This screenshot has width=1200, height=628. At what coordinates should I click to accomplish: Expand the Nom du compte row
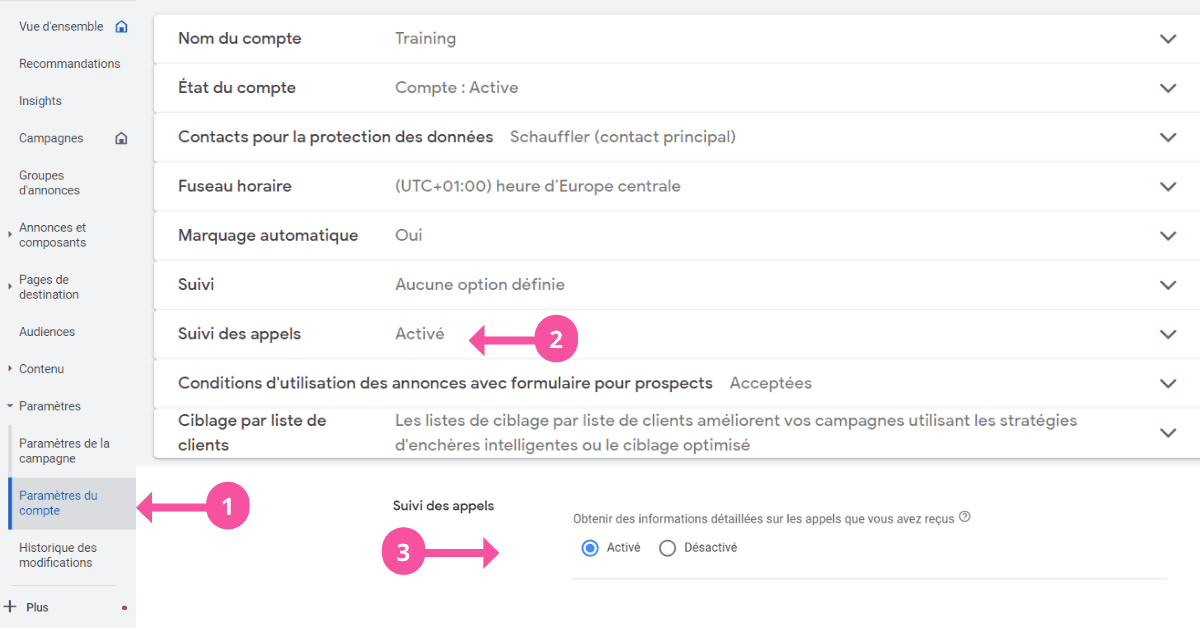tap(1167, 38)
